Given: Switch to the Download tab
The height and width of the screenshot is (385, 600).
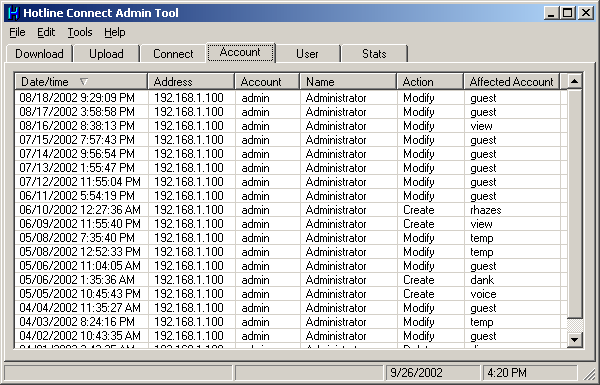Looking at the screenshot, I should click(39, 54).
